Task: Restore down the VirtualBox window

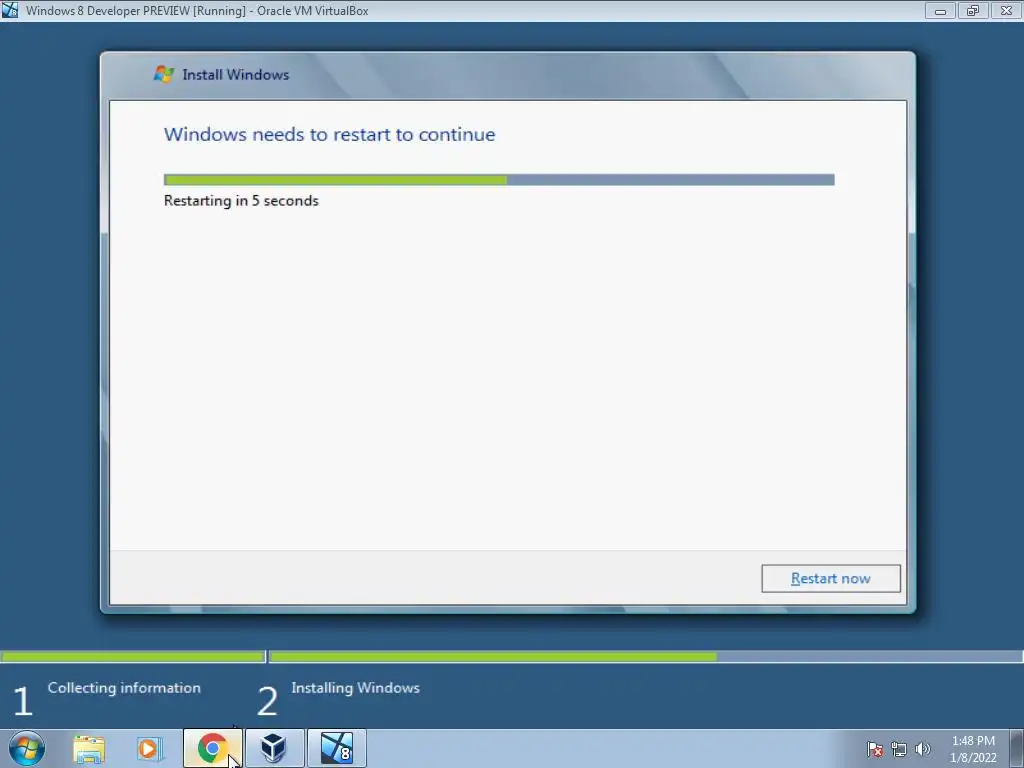Action: pos(973,11)
